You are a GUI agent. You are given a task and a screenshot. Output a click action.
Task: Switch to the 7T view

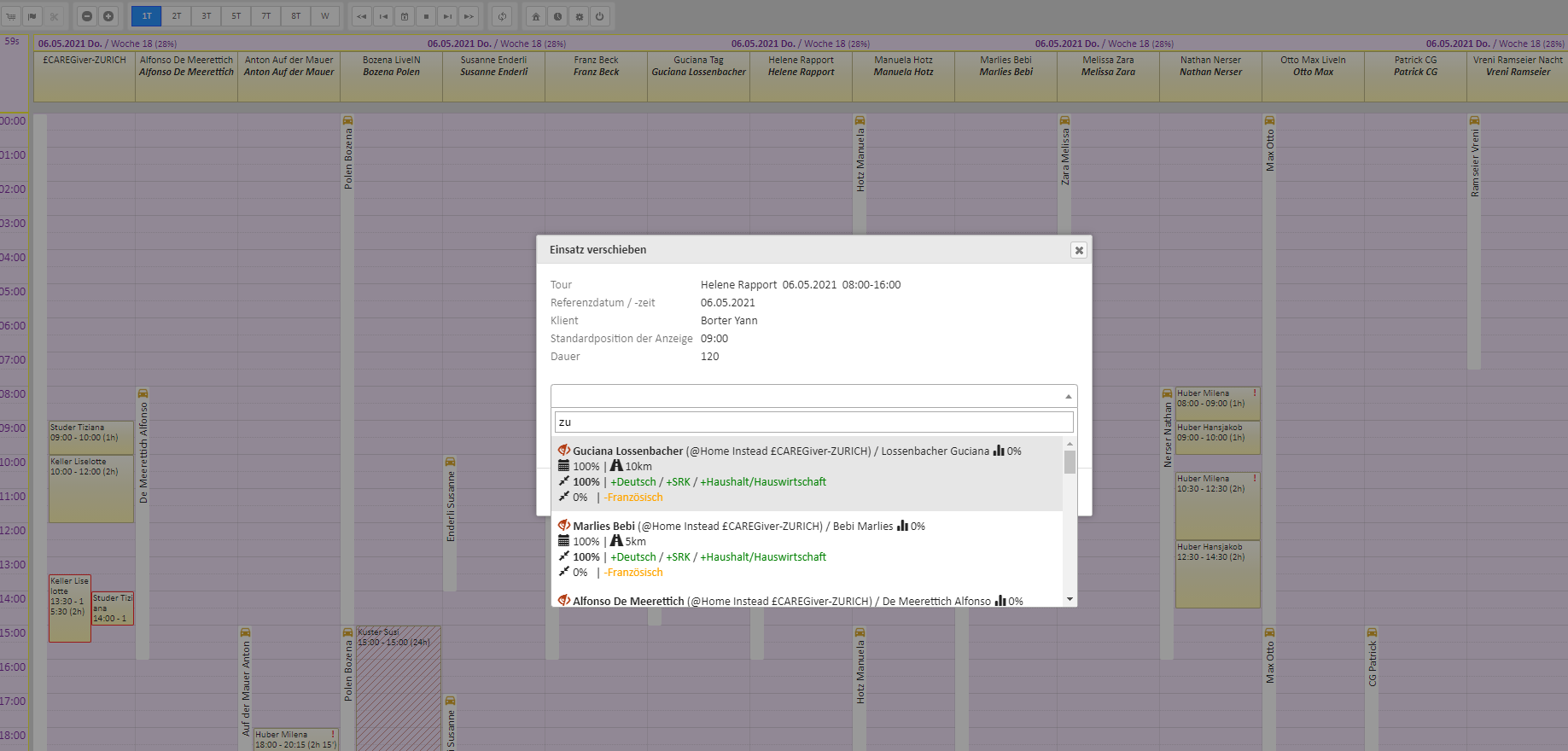point(265,16)
